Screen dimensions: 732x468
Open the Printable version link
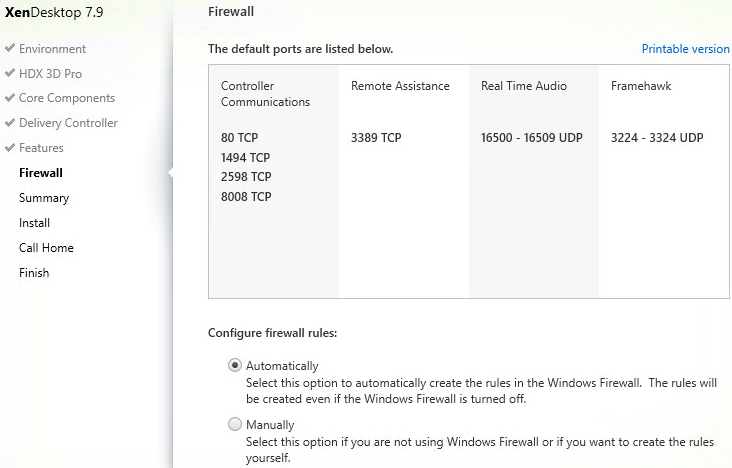point(685,49)
